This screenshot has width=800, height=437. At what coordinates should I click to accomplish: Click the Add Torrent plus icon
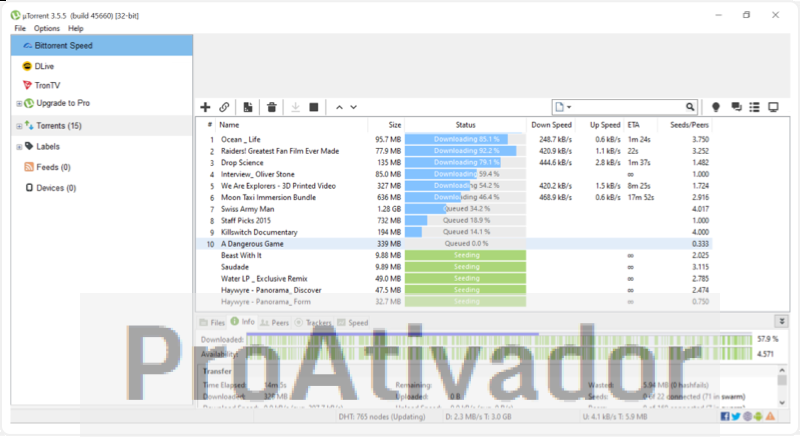(205, 107)
